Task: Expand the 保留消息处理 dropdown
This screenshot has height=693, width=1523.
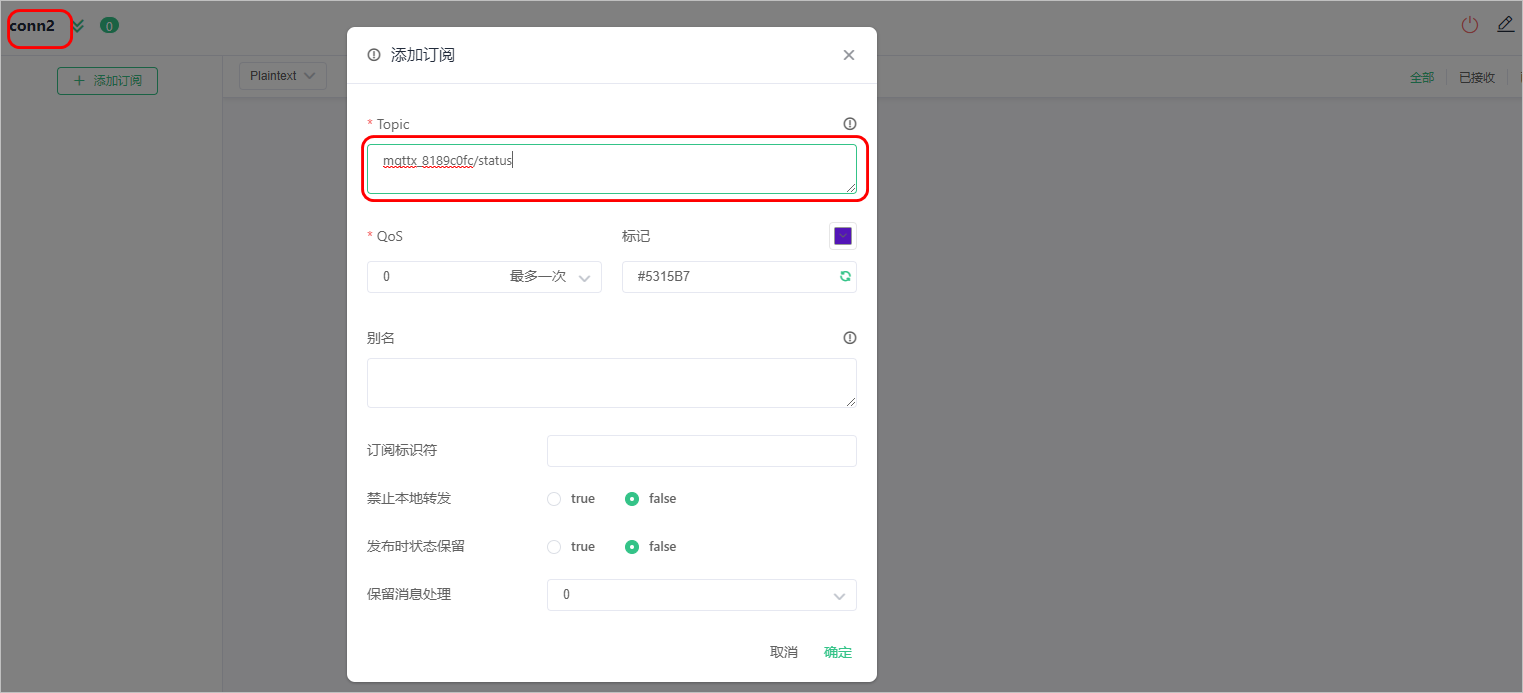Action: click(702, 595)
